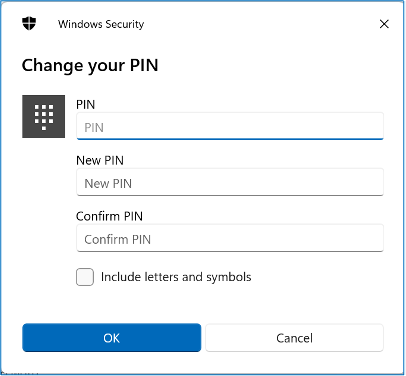Click the grey 'Confirm PIN' placeholder text

(x=117, y=239)
